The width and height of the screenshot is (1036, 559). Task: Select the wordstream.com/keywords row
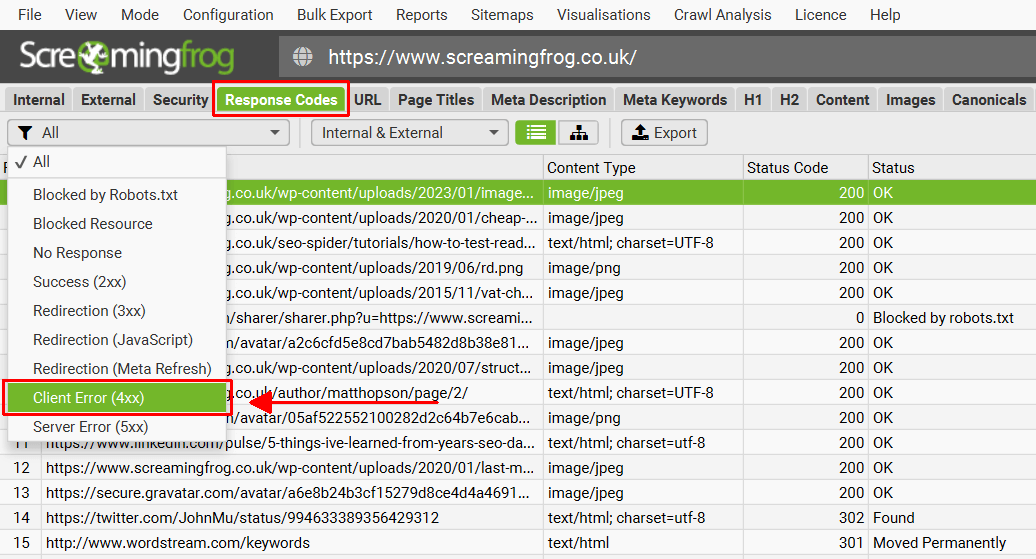[x=518, y=543]
